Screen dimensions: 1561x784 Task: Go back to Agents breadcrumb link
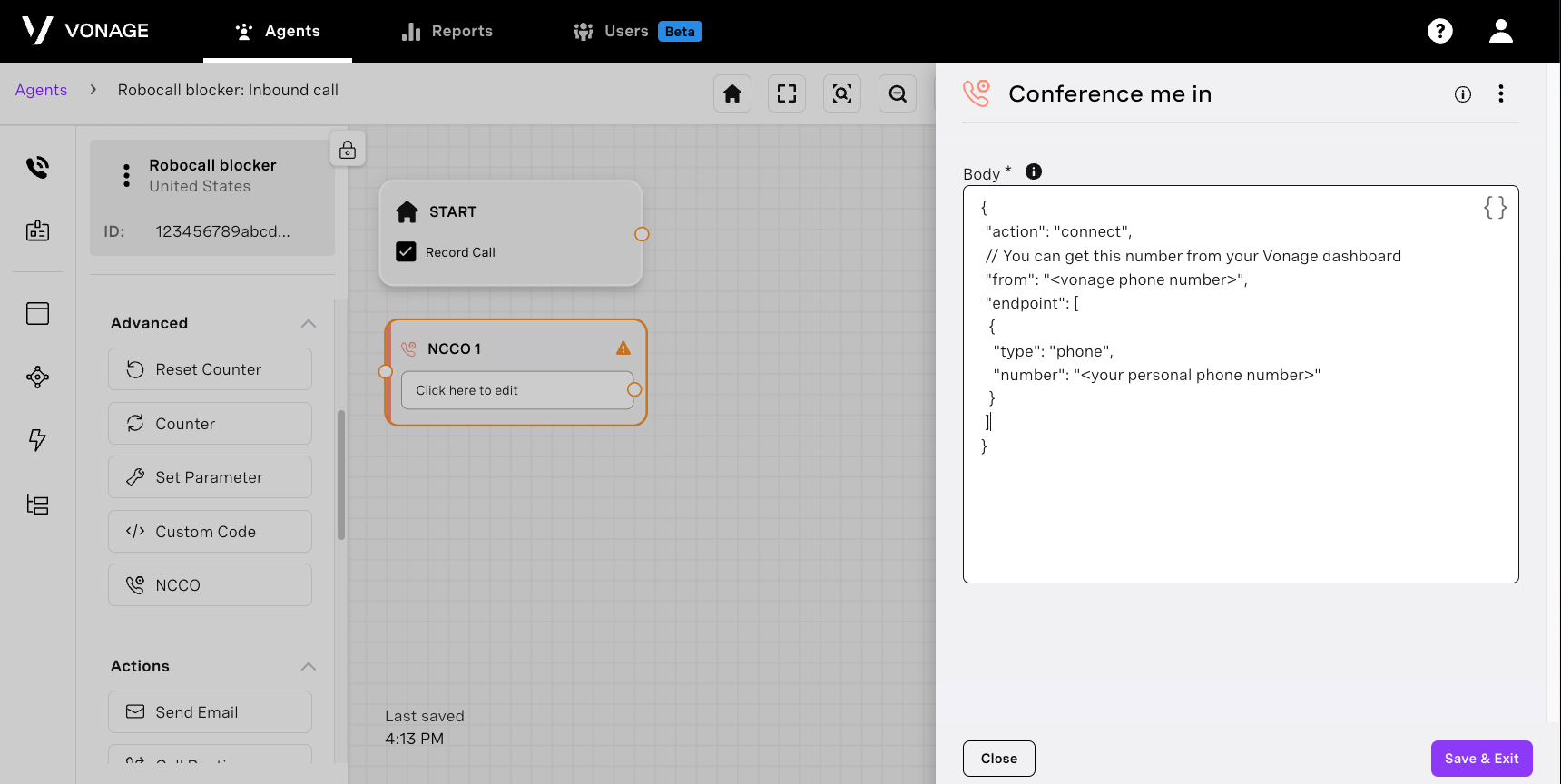(41, 90)
